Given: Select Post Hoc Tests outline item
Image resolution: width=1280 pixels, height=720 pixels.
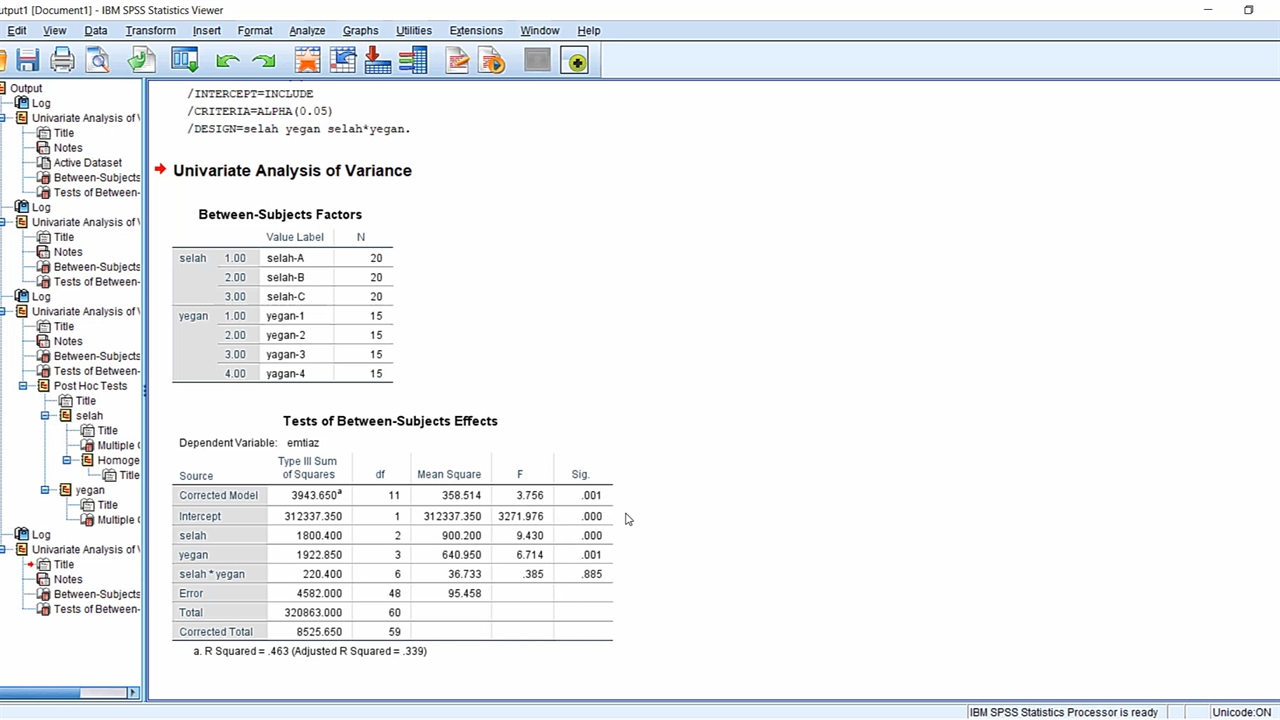Looking at the screenshot, I should coord(90,386).
